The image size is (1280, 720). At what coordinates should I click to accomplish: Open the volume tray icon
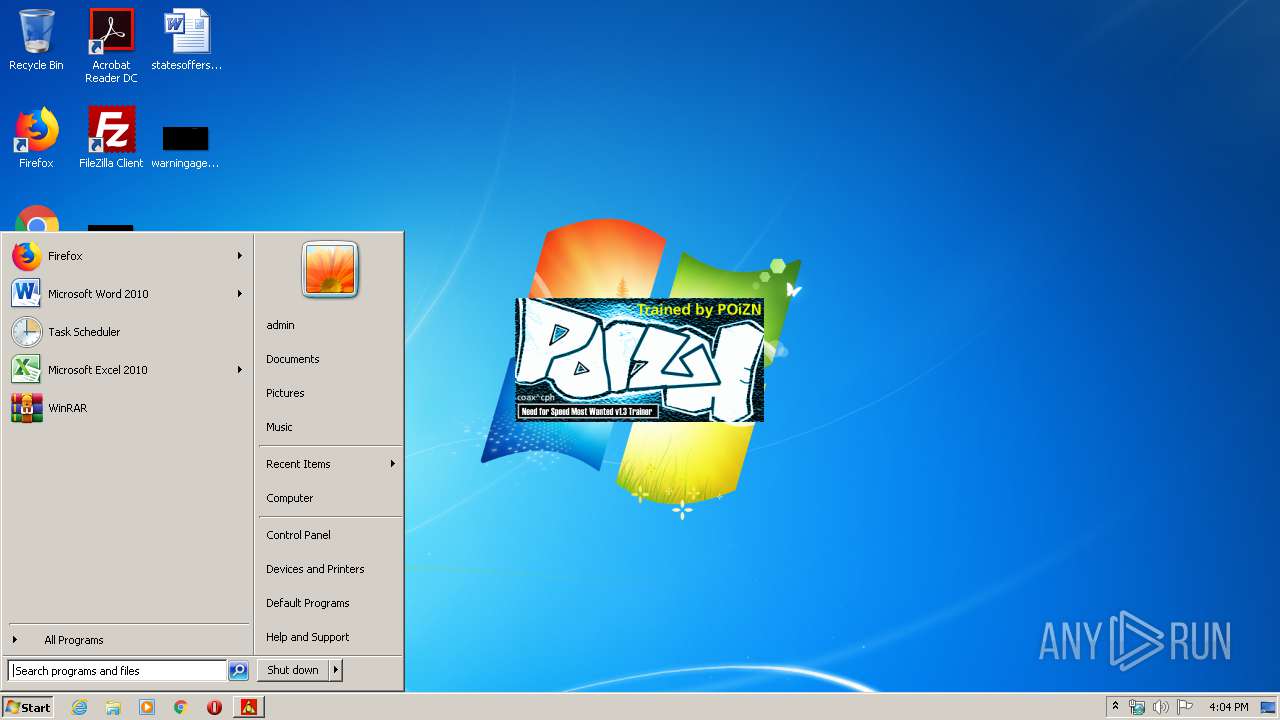point(1161,707)
